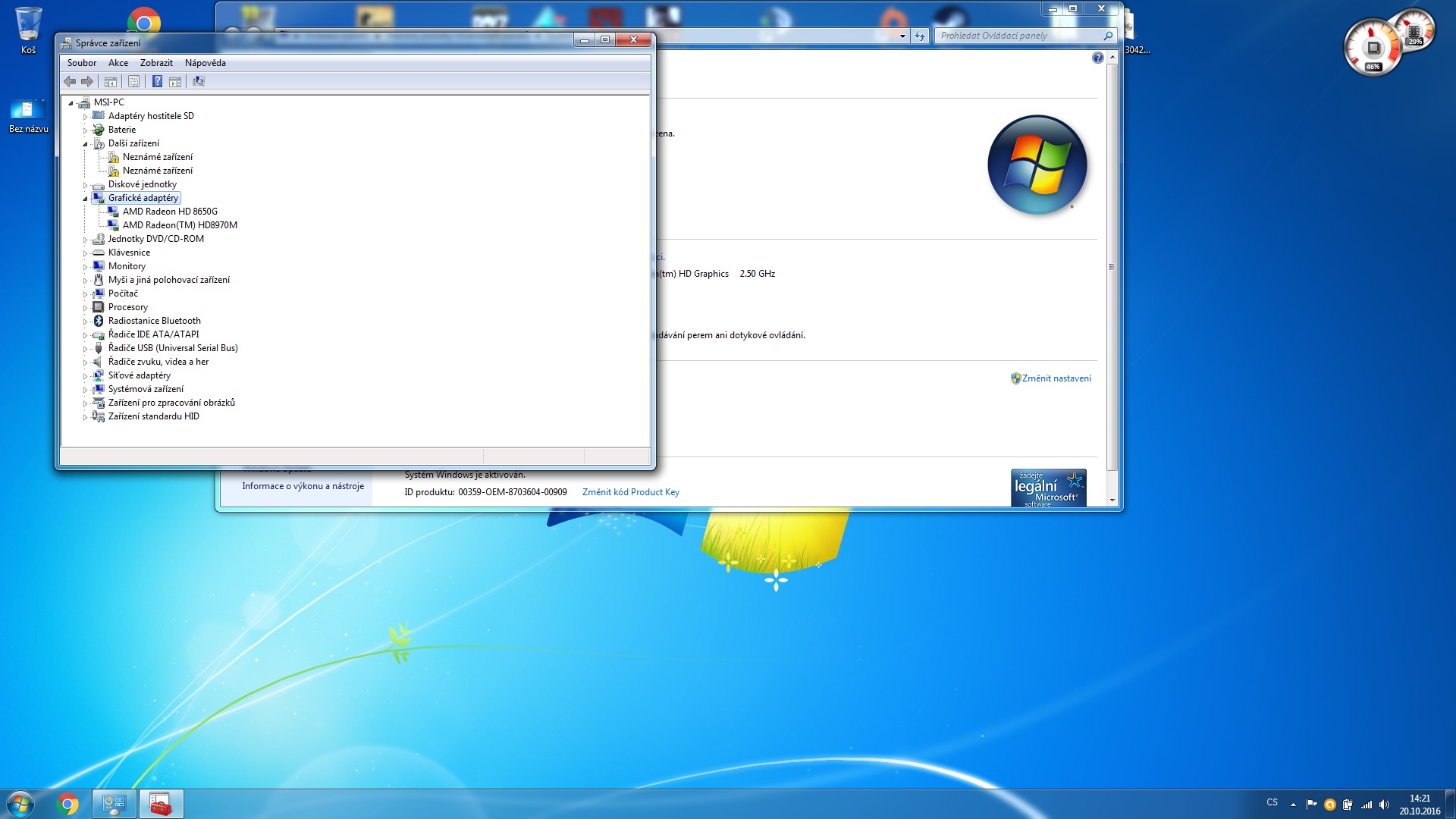Select the first Neznámé zařízení device icon
Image resolution: width=1456 pixels, height=819 pixels.
[114, 157]
